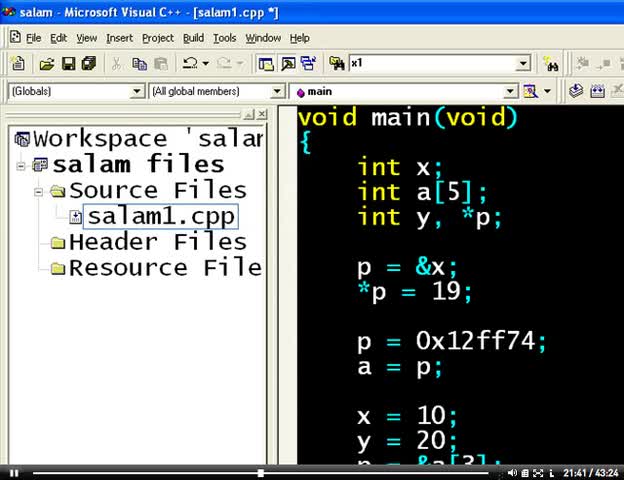
Task: Click the Open file folder icon
Action: pos(47,64)
